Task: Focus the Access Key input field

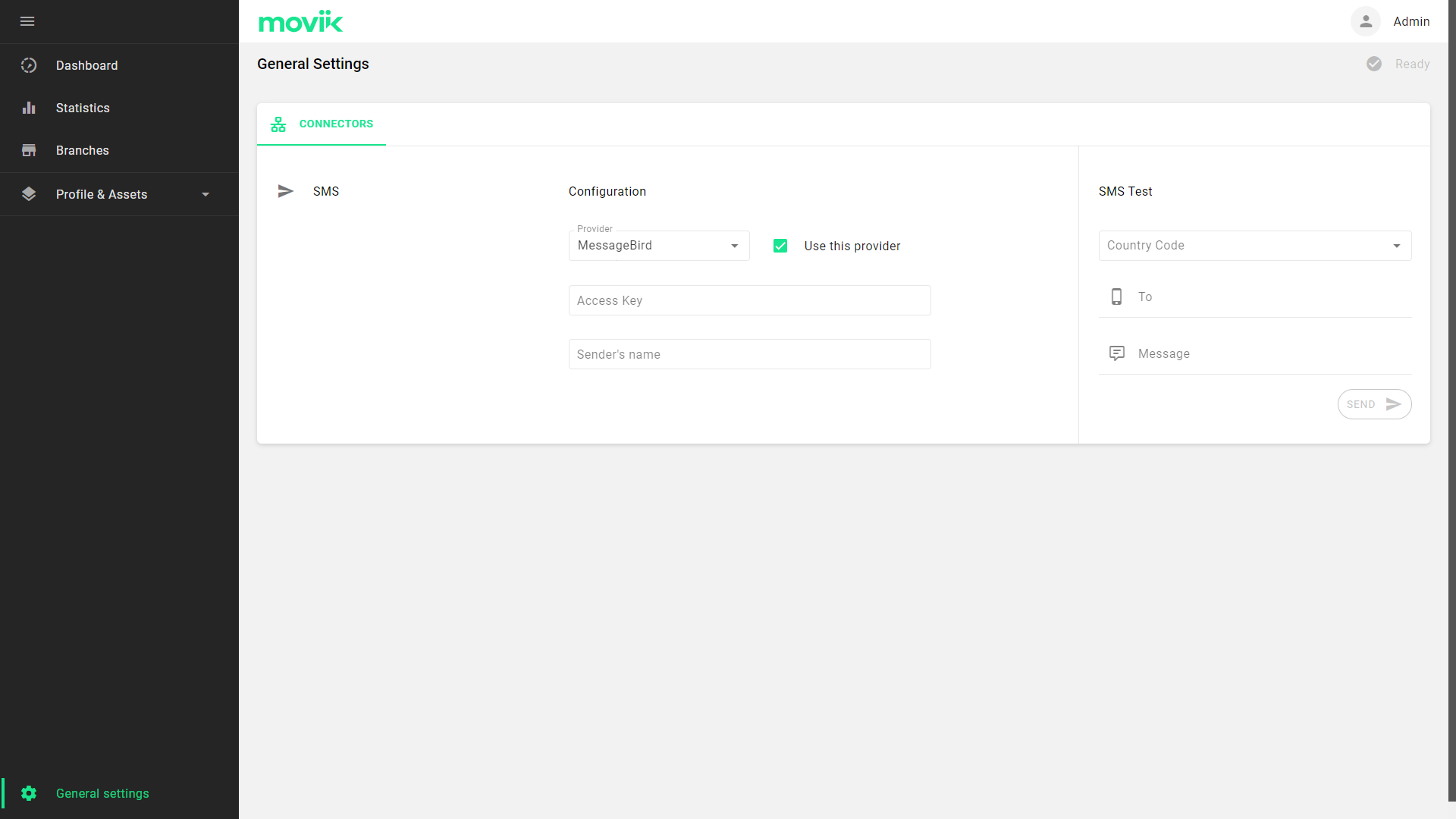Action: point(750,300)
